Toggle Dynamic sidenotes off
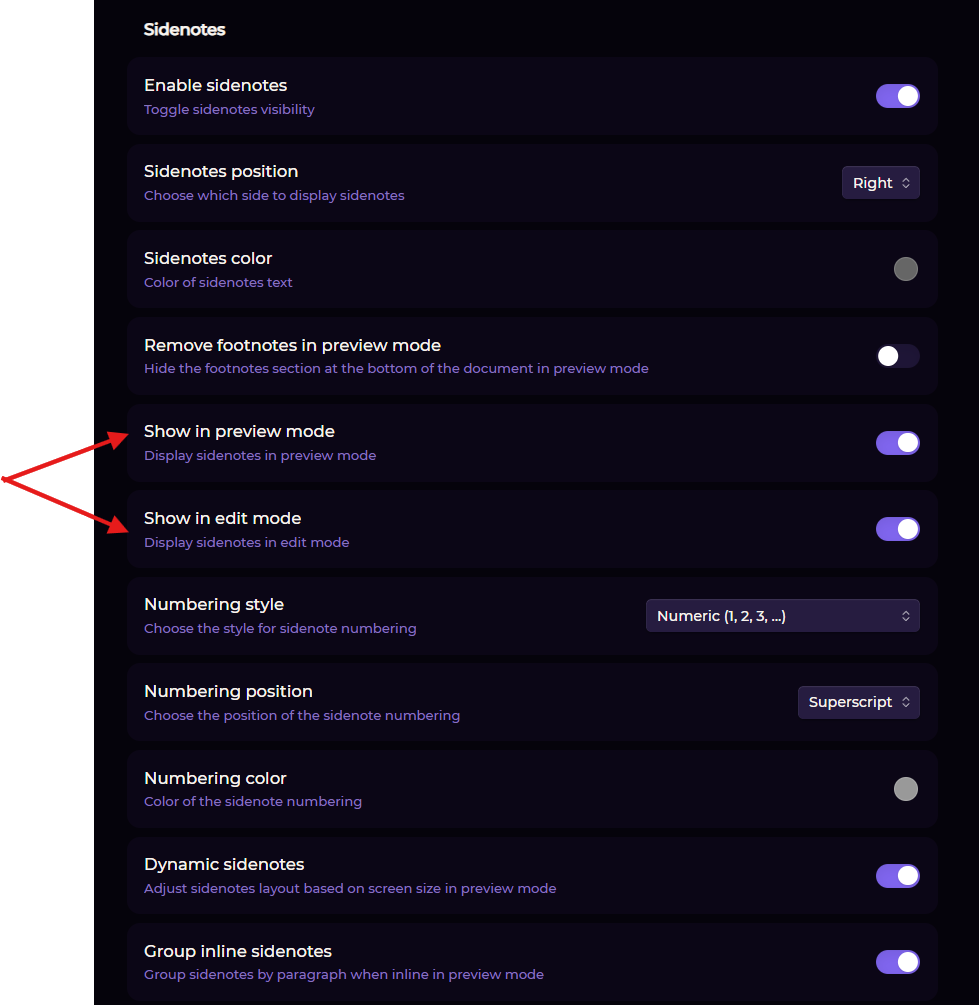This screenshot has width=979, height=1005. click(x=897, y=876)
